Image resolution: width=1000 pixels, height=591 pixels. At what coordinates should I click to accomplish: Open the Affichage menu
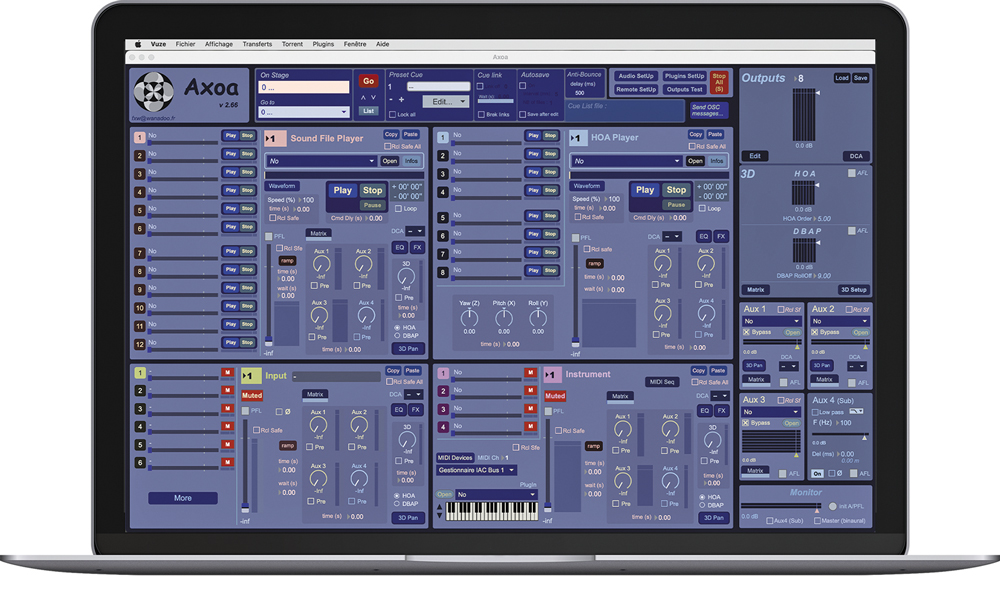219,44
